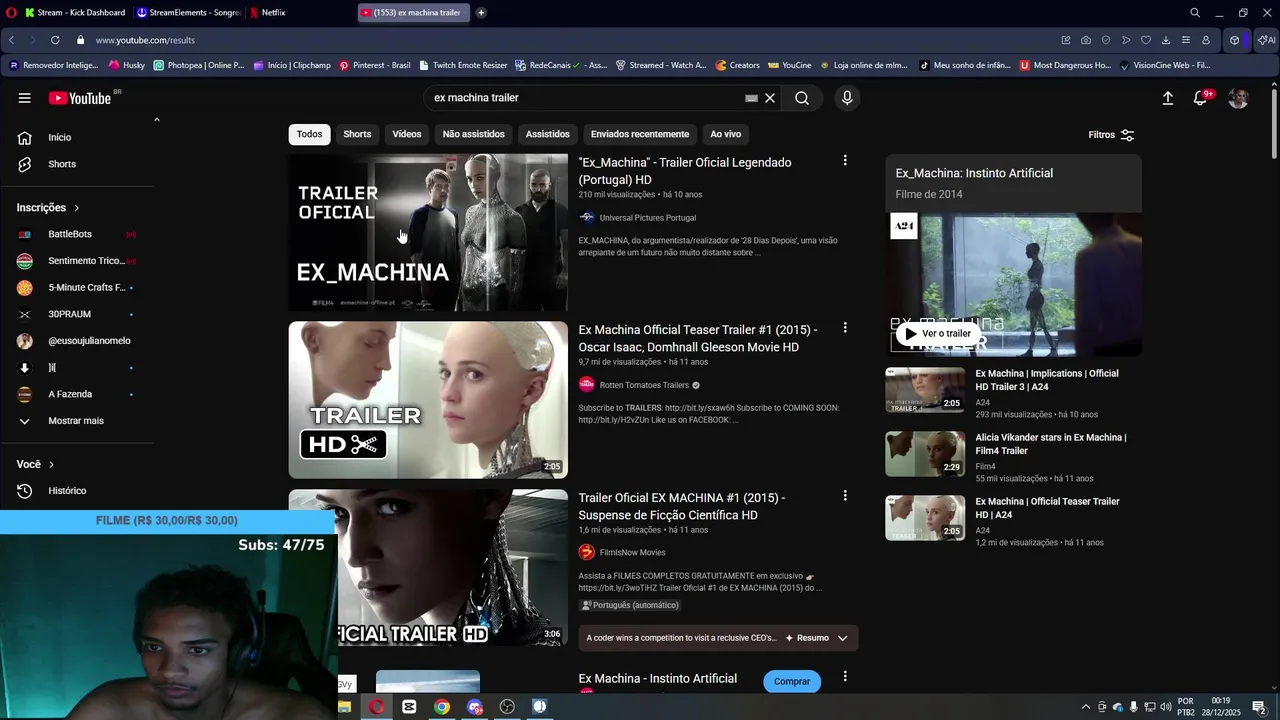Collapse sidebar section with the up caret
Screen dimensions: 1280x720
(x=156, y=120)
